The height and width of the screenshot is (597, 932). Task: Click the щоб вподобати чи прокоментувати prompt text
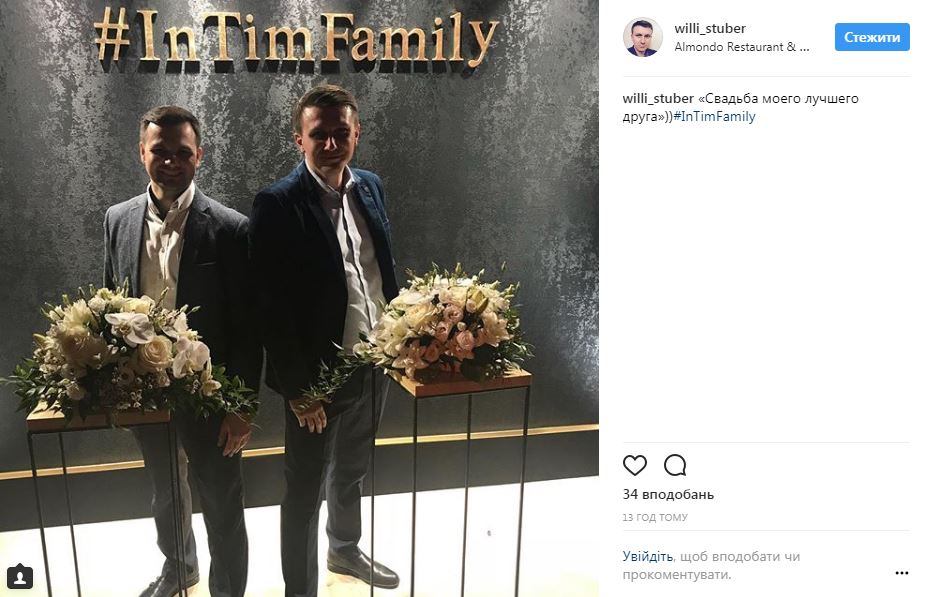(711, 565)
